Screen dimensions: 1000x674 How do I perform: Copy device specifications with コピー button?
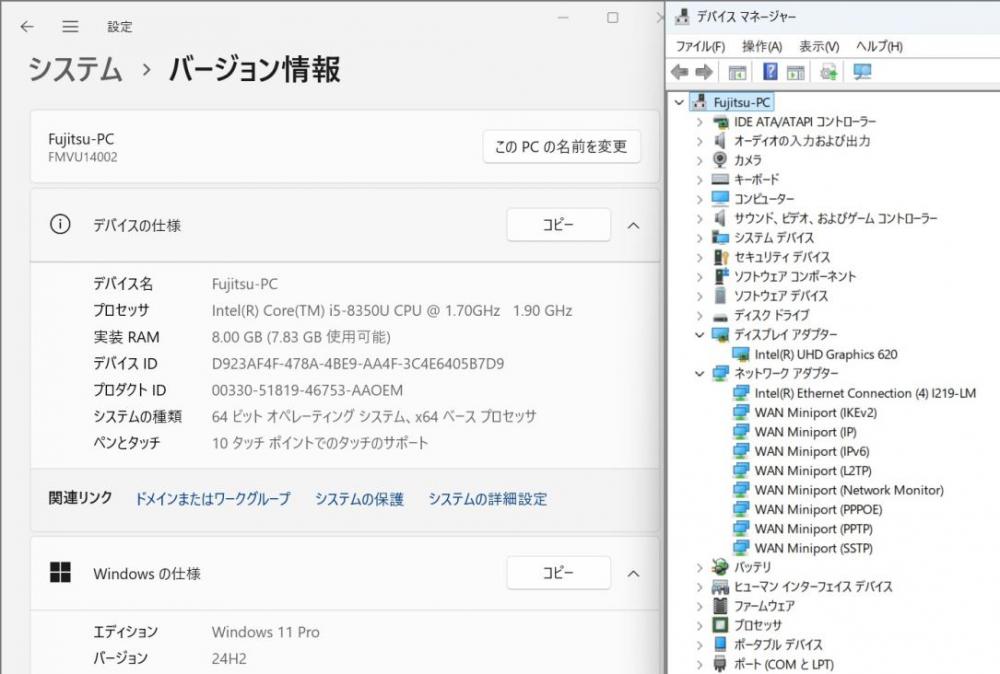click(559, 224)
